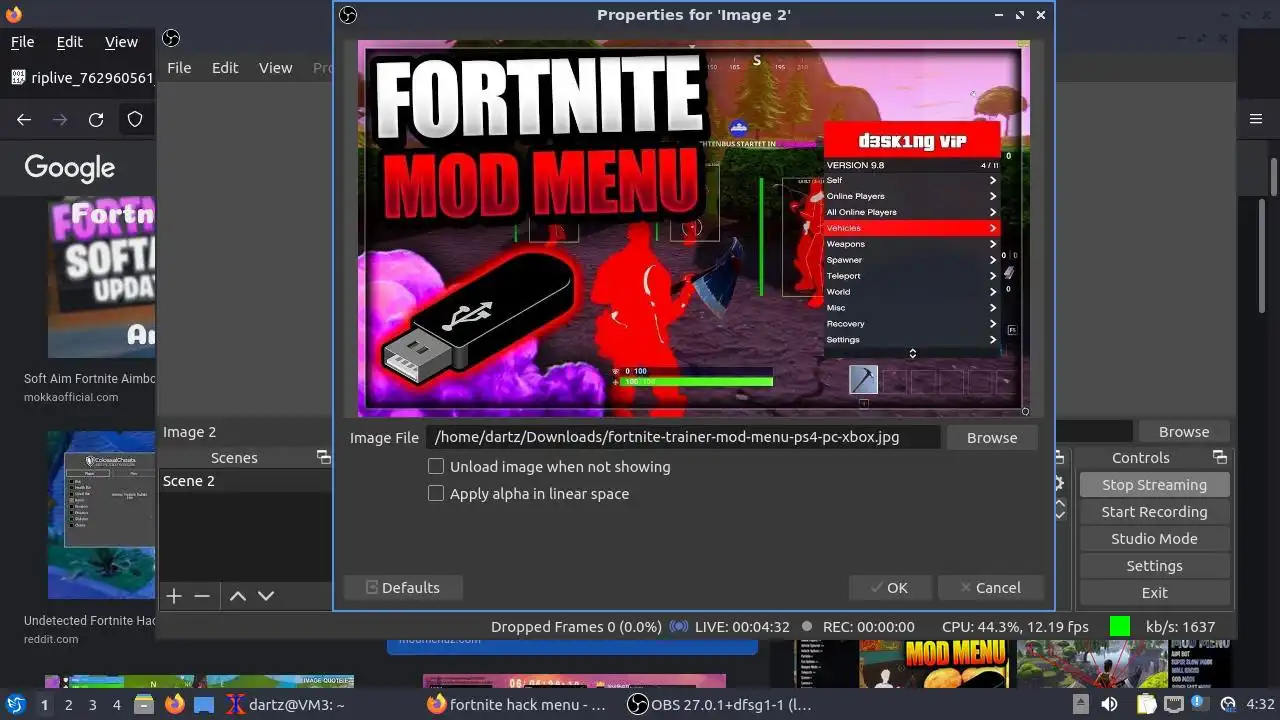
Task: Click the remove scene minus icon
Action: pyautogui.click(x=202, y=595)
